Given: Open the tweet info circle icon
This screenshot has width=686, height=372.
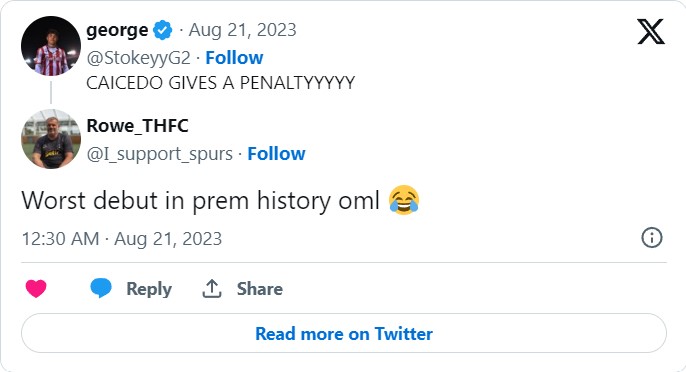Looking at the screenshot, I should [x=651, y=238].
